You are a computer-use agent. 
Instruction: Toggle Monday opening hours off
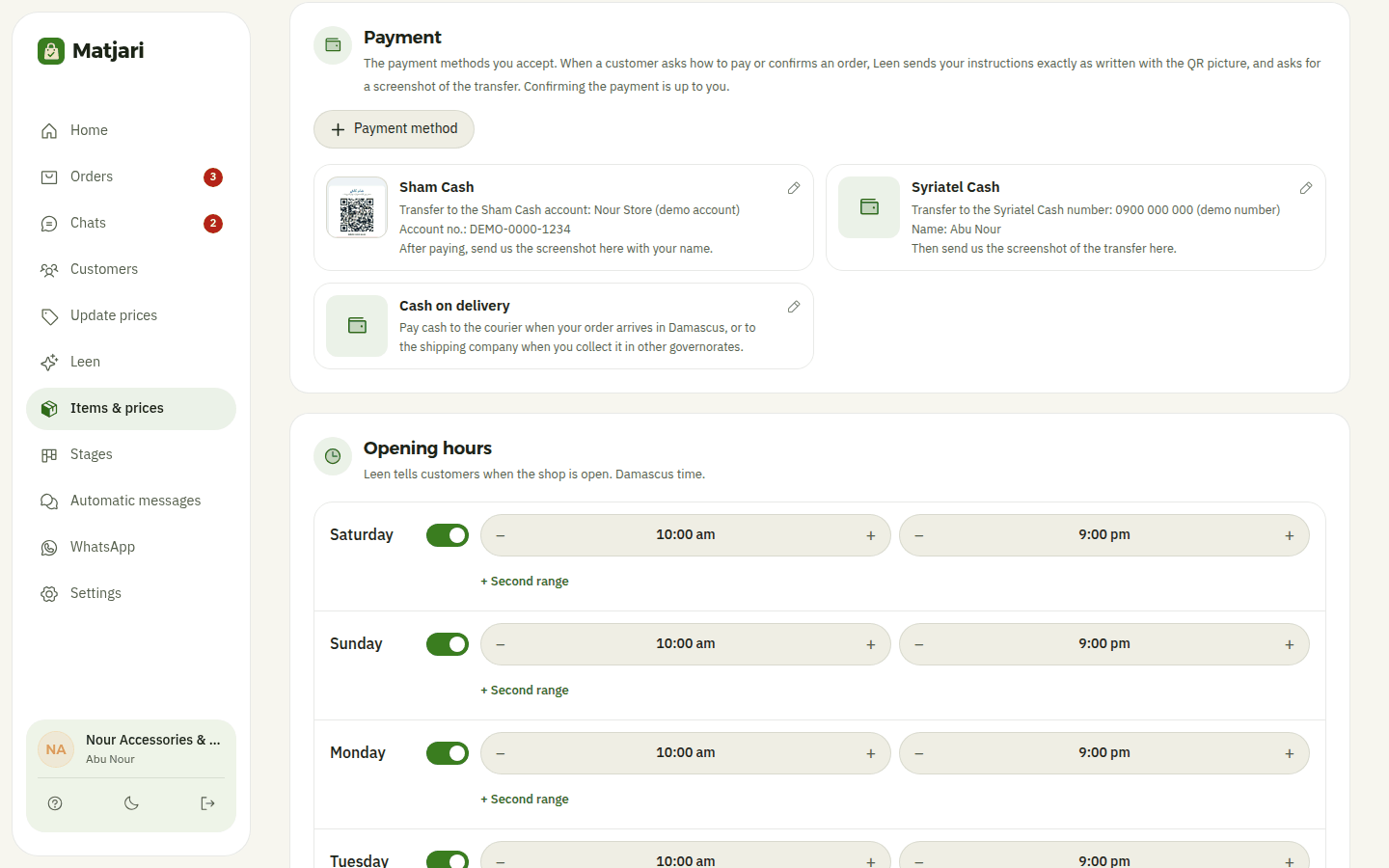pos(448,753)
